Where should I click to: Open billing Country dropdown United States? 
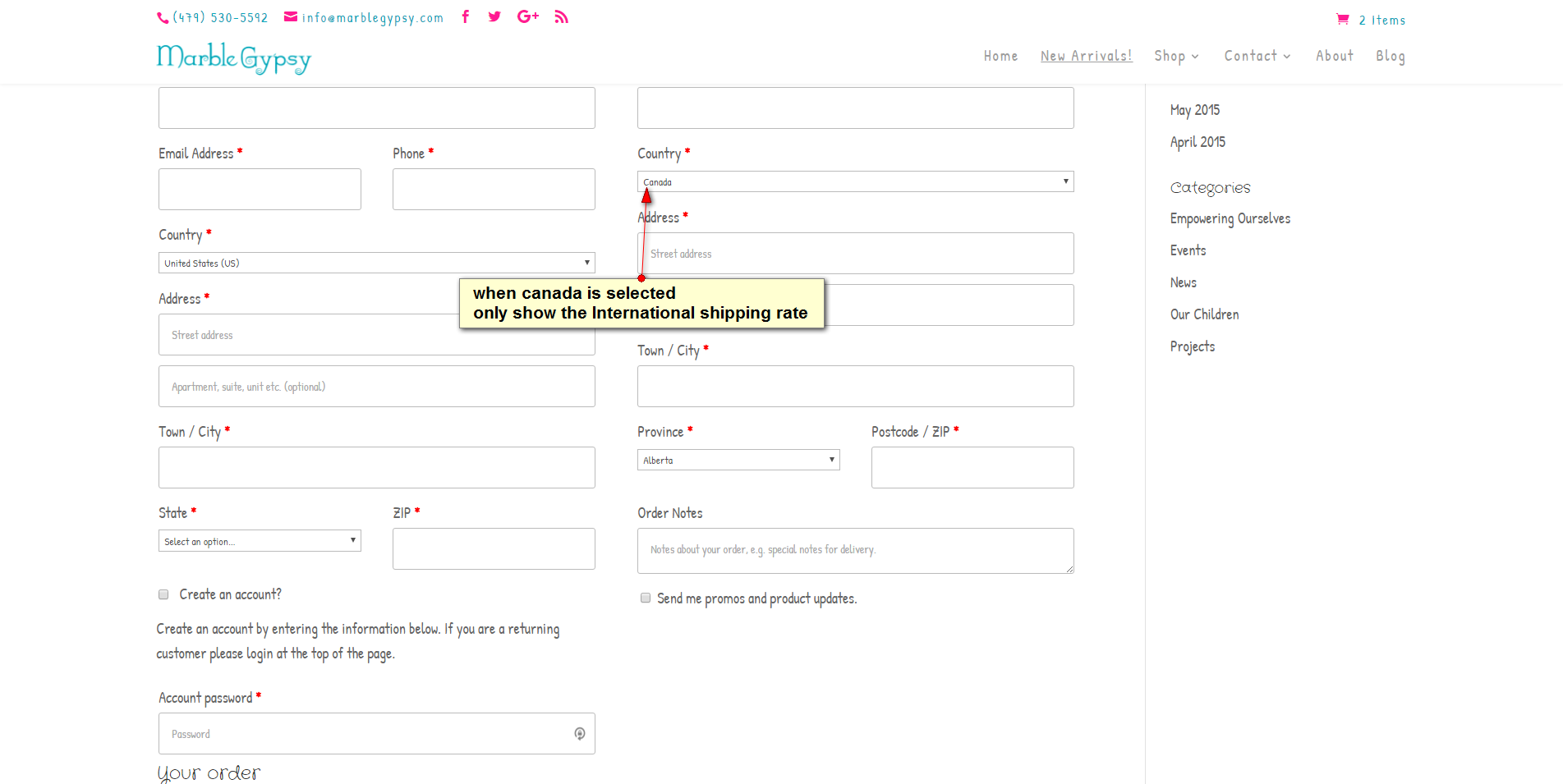tap(376, 263)
